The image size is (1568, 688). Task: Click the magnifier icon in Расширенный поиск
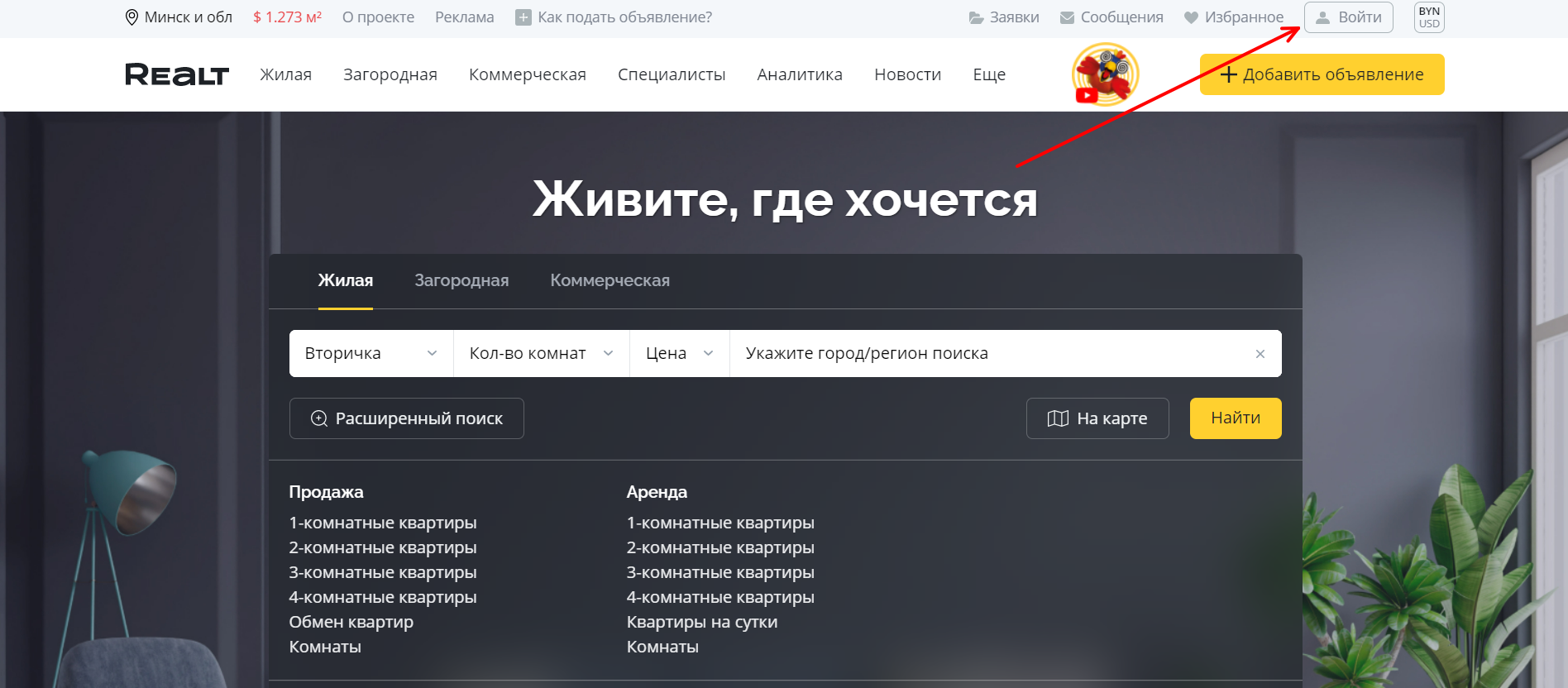[x=318, y=418]
